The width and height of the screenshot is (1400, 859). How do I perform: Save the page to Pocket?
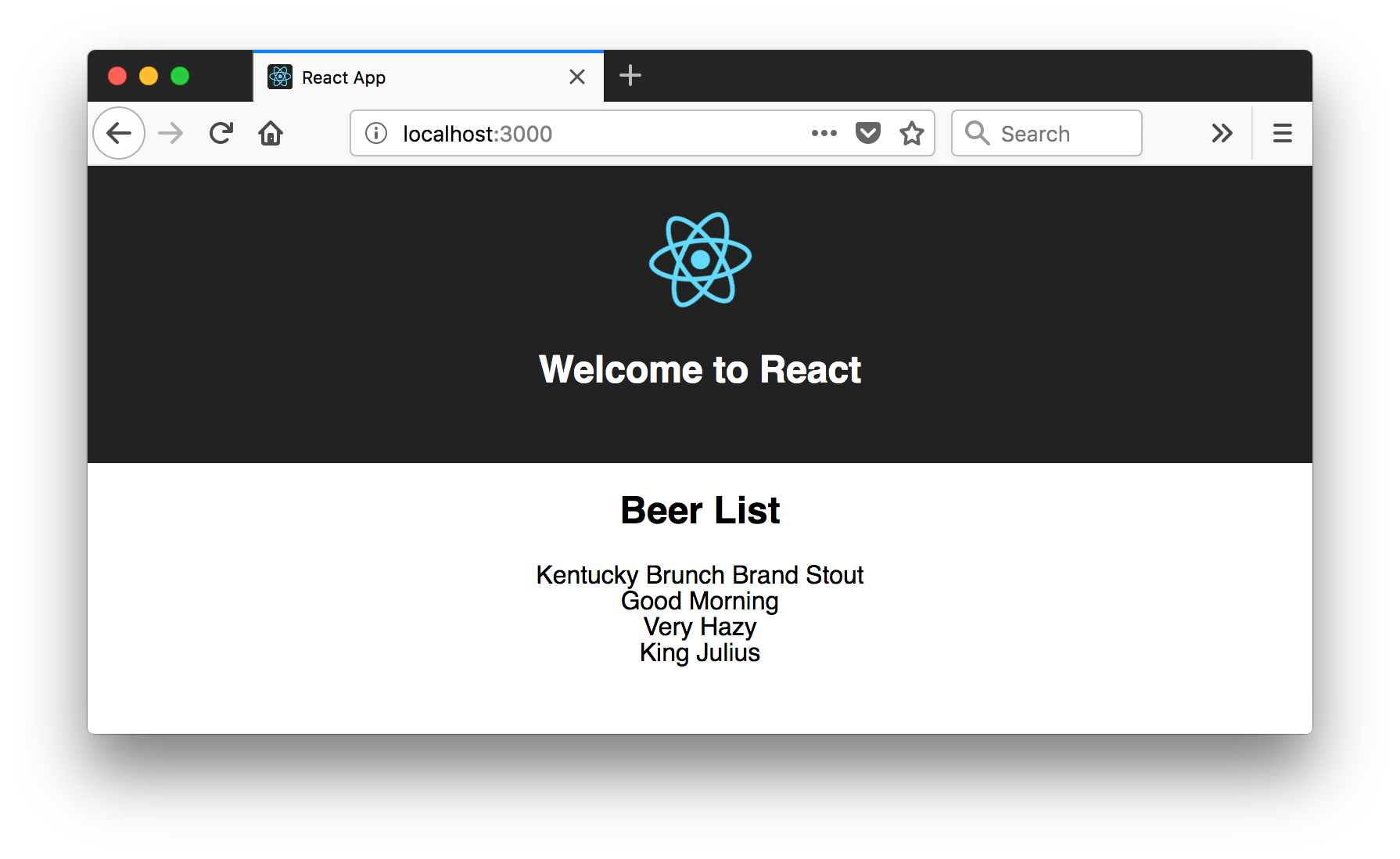[x=867, y=134]
